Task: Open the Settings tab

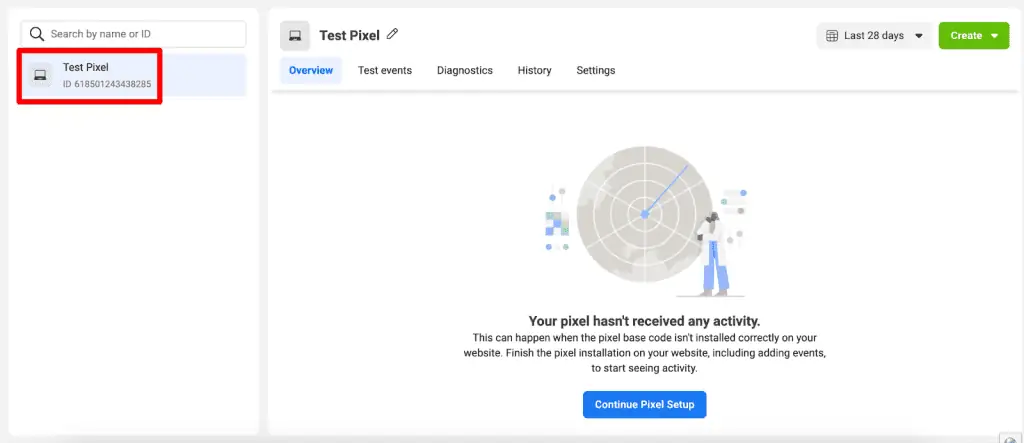Action: (x=596, y=71)
